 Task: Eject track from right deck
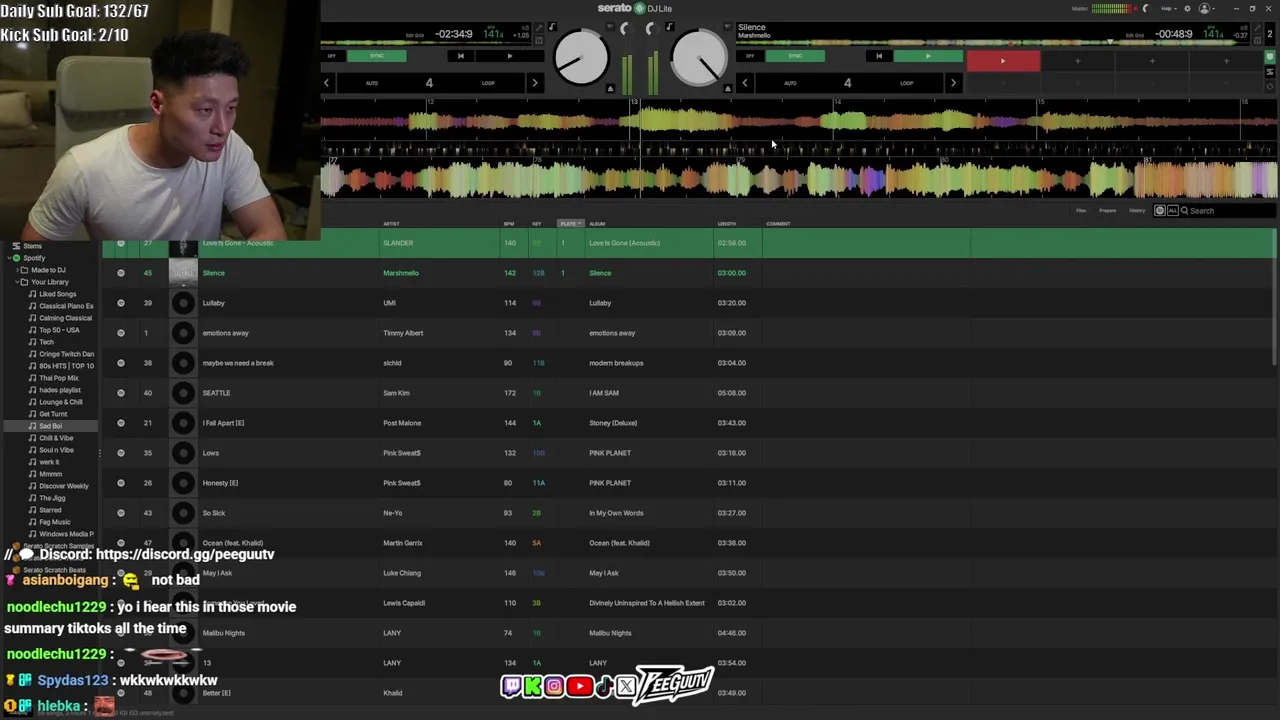click(727, 89)
